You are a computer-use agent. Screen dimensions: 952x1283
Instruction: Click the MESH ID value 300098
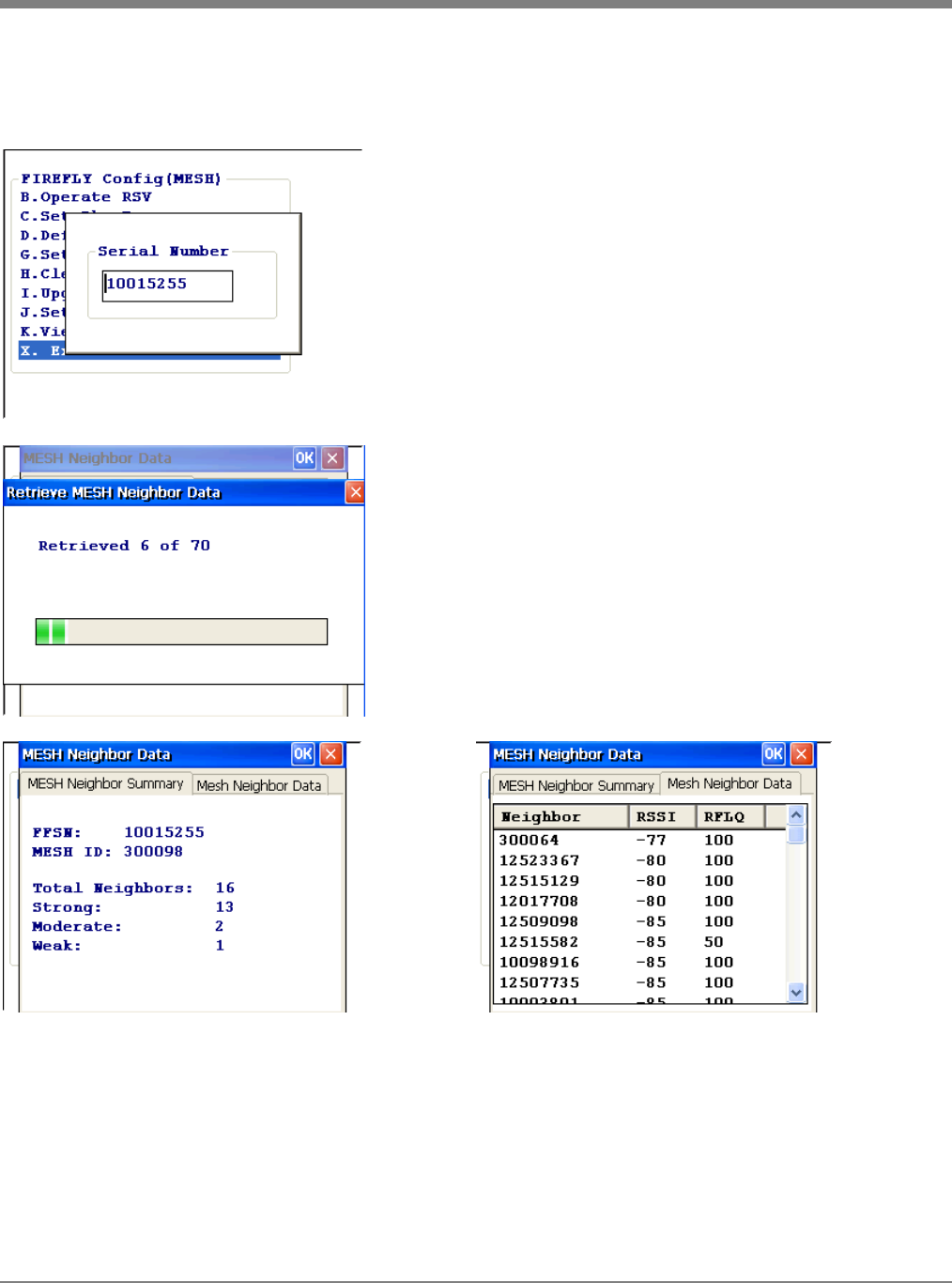coord(153,852)
